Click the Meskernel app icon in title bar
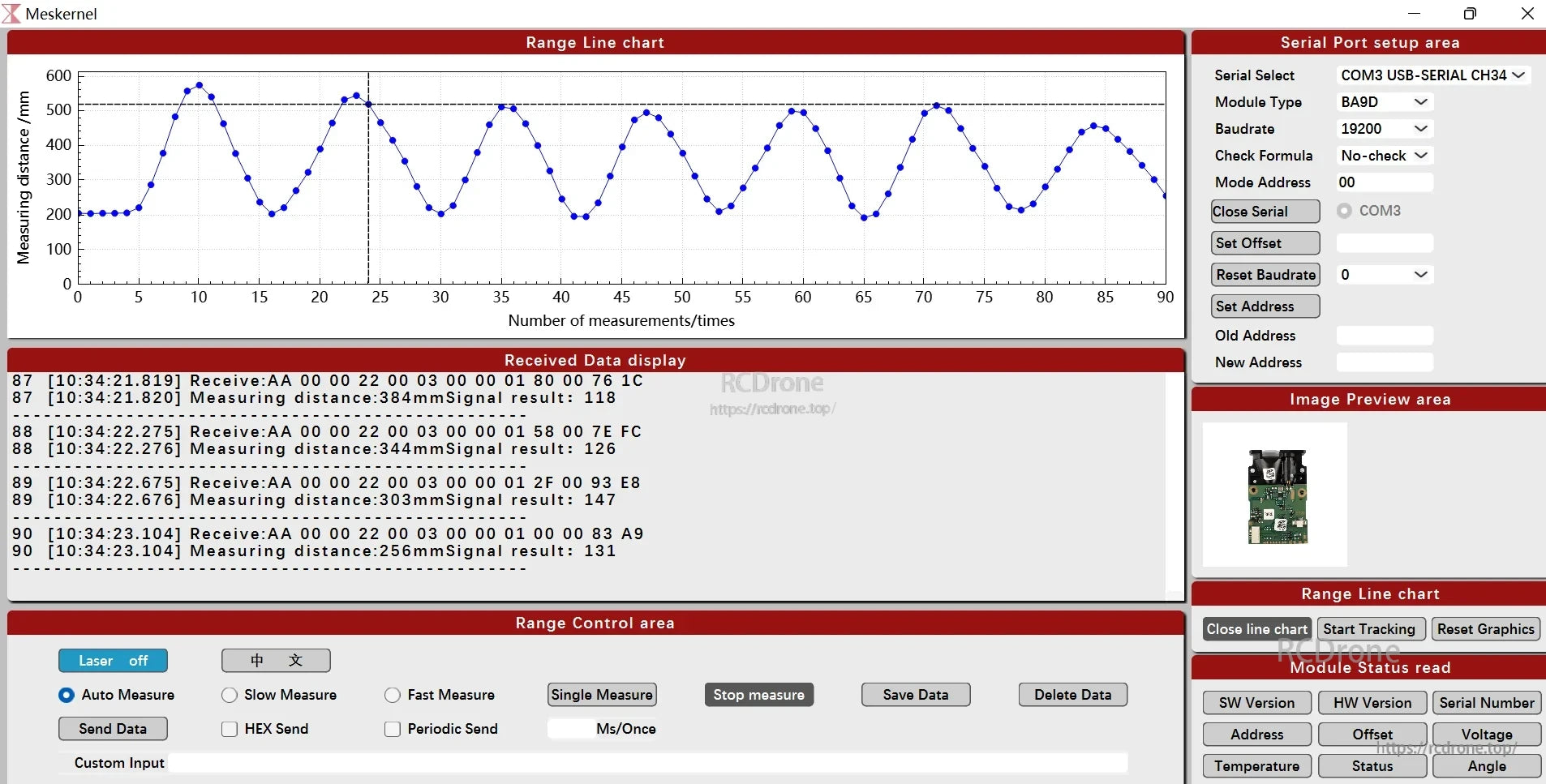Image resolution: width=1546 pixels, height=784 pixels. click(11, 13)
